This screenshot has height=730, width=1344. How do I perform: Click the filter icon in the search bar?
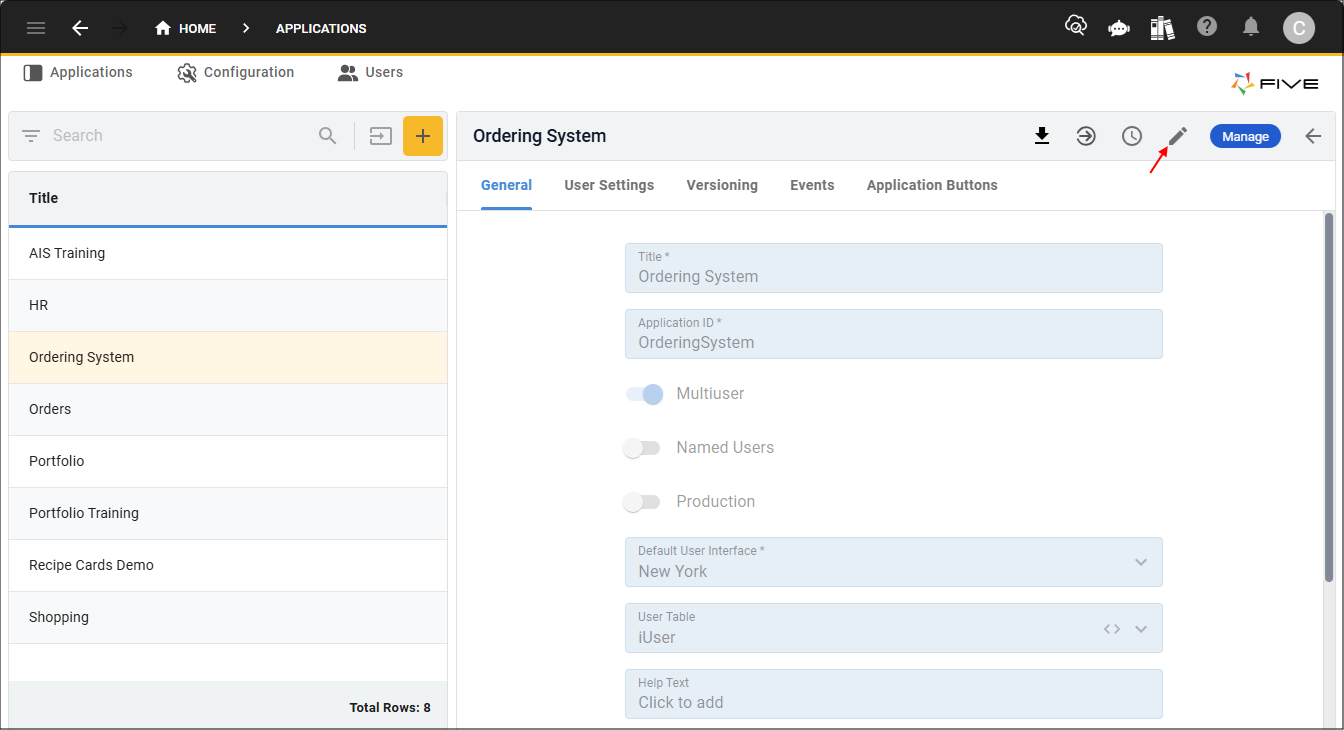tap(31, 136)
